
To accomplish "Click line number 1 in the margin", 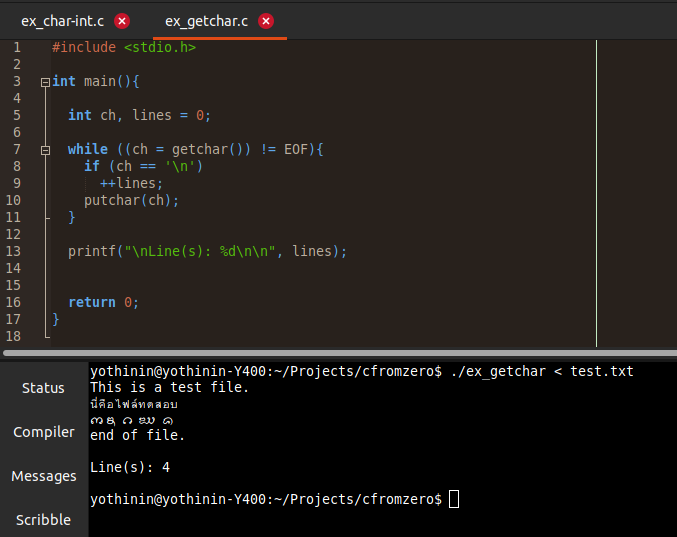I will point(17,47).
